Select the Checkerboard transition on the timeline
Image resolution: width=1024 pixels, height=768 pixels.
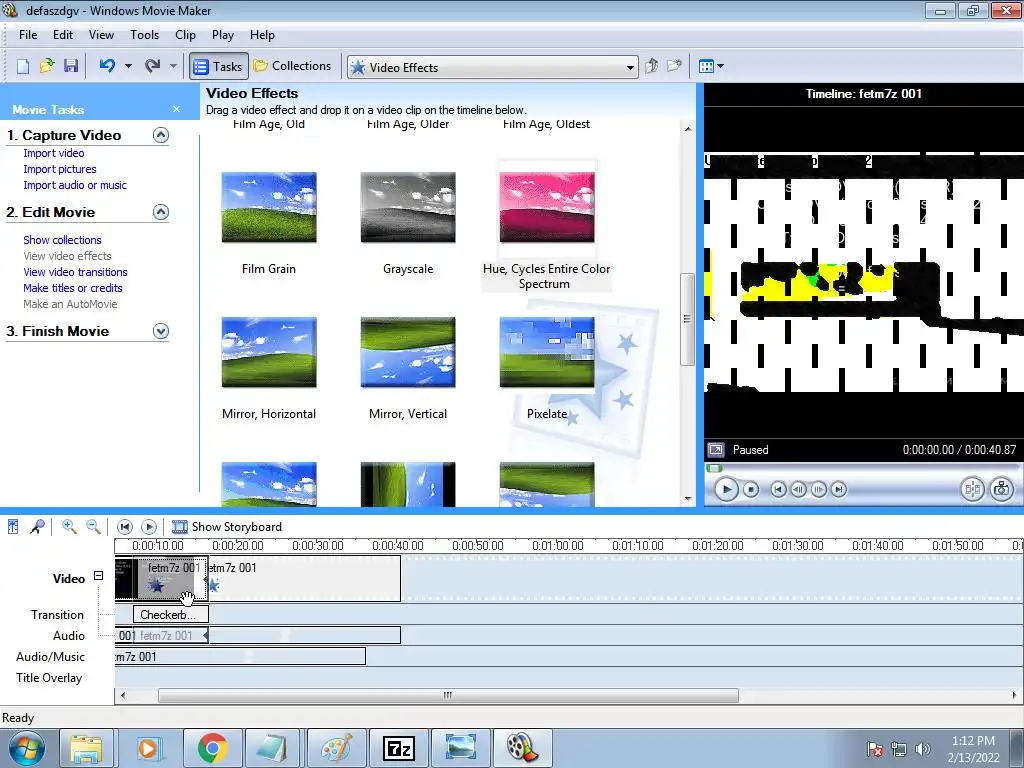point(171,615)
